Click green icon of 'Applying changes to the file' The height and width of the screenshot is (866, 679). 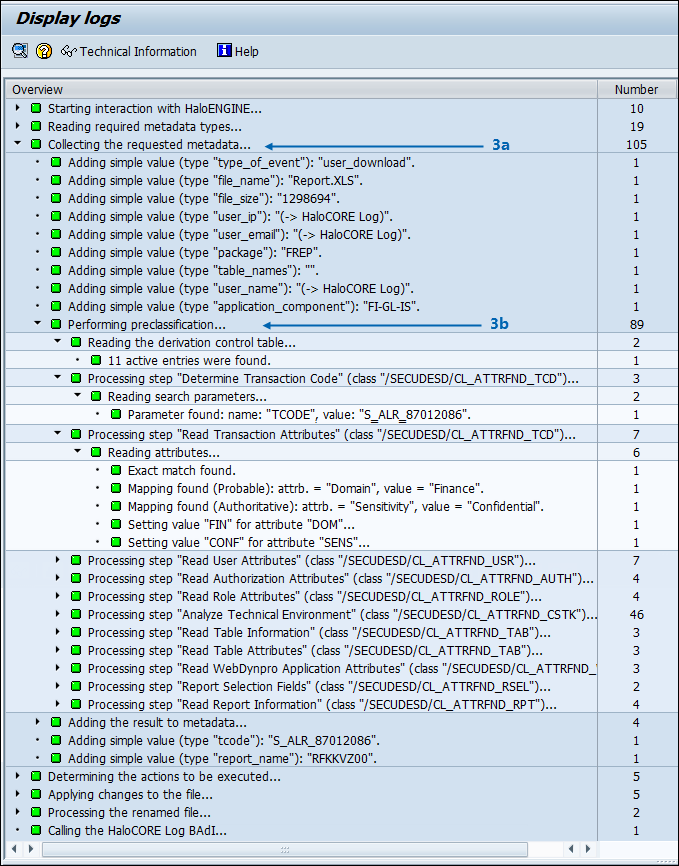(x=36, y=794)
